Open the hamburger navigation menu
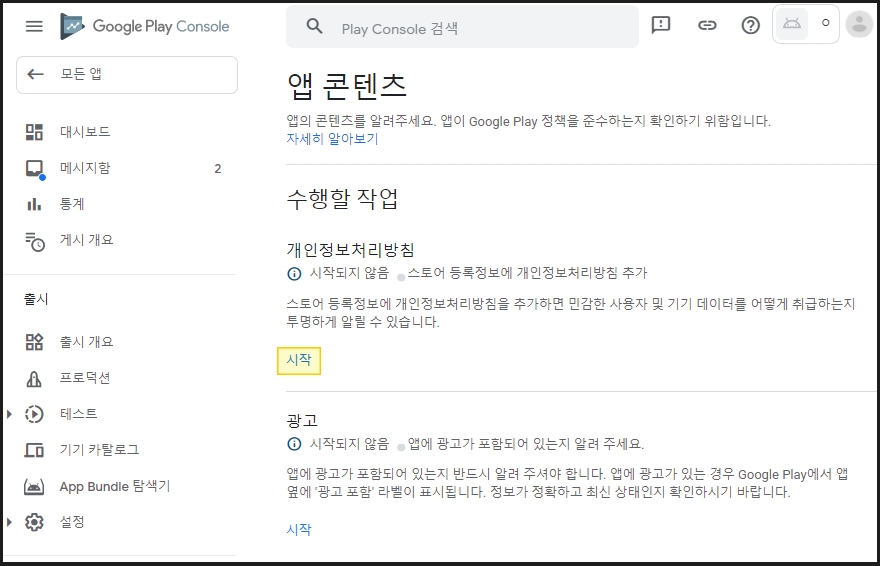This screenshot has height=566, width=880. pyautogui.click(x=34, y=26)
